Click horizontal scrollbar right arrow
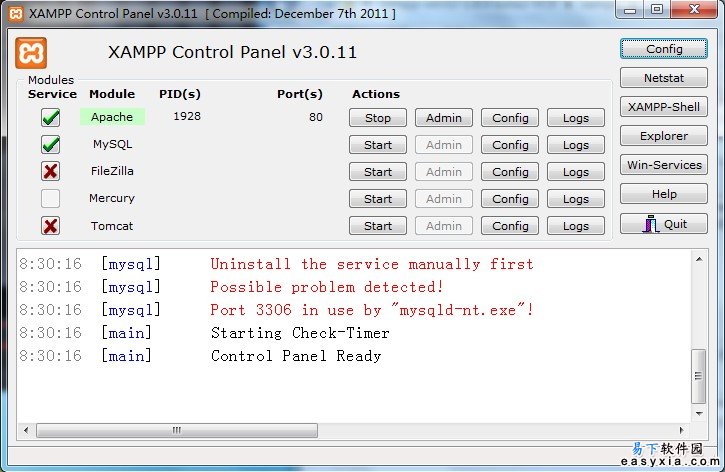 pyautogui.click(x=681, y=430)
